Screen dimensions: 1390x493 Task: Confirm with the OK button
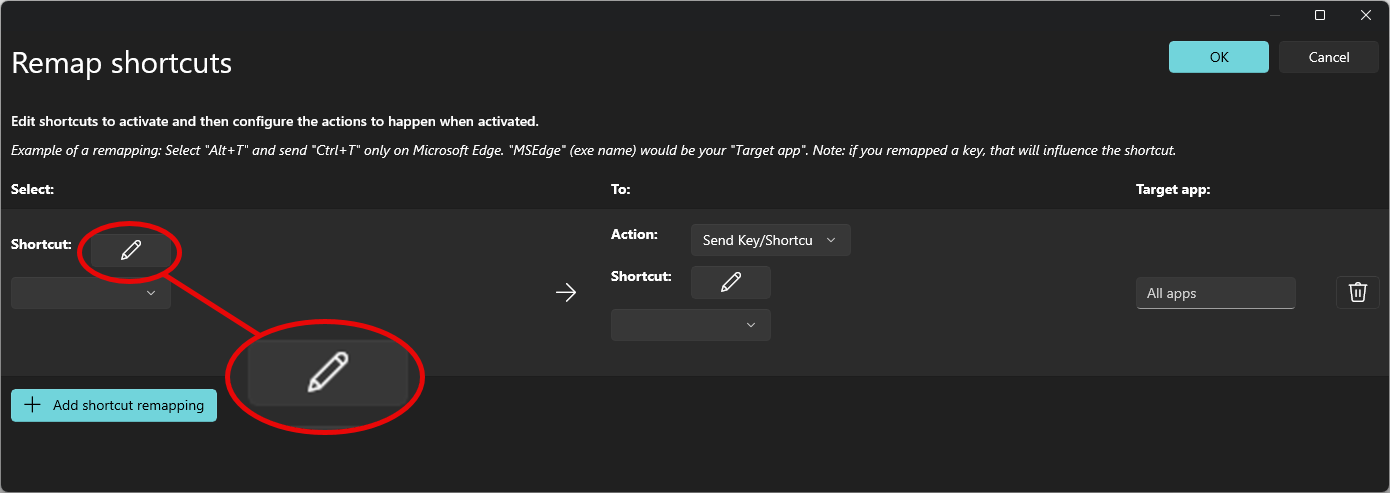pyautogui.click(x=1219, y=57)
